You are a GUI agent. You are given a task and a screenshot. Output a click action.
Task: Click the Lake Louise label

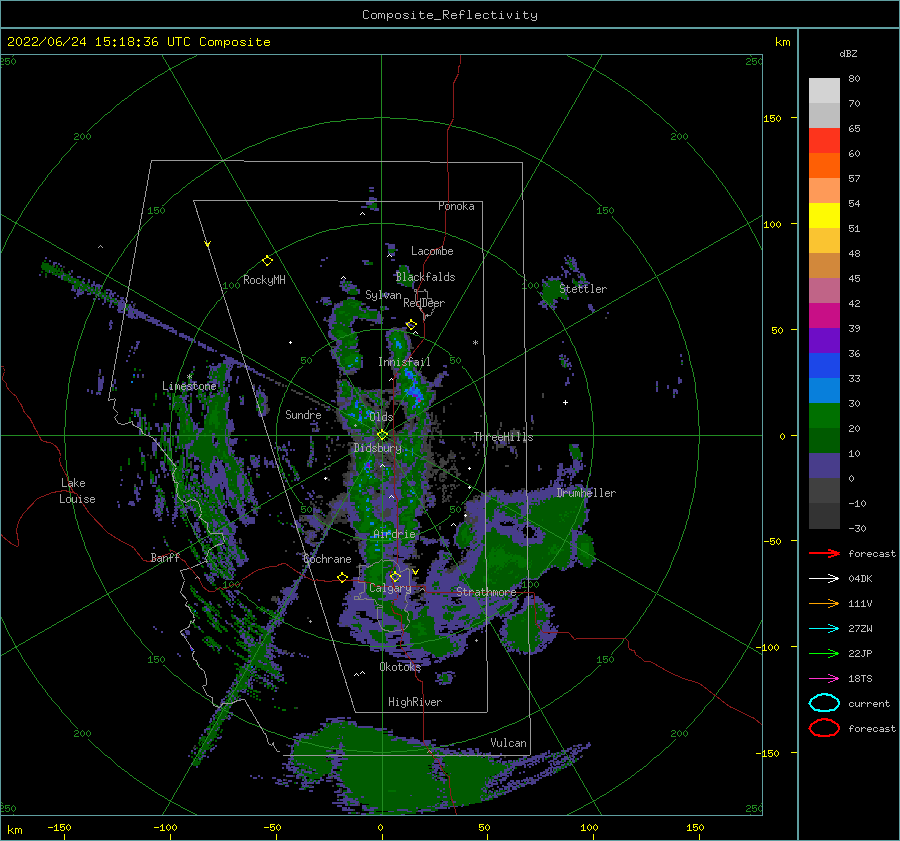(77, 491)
